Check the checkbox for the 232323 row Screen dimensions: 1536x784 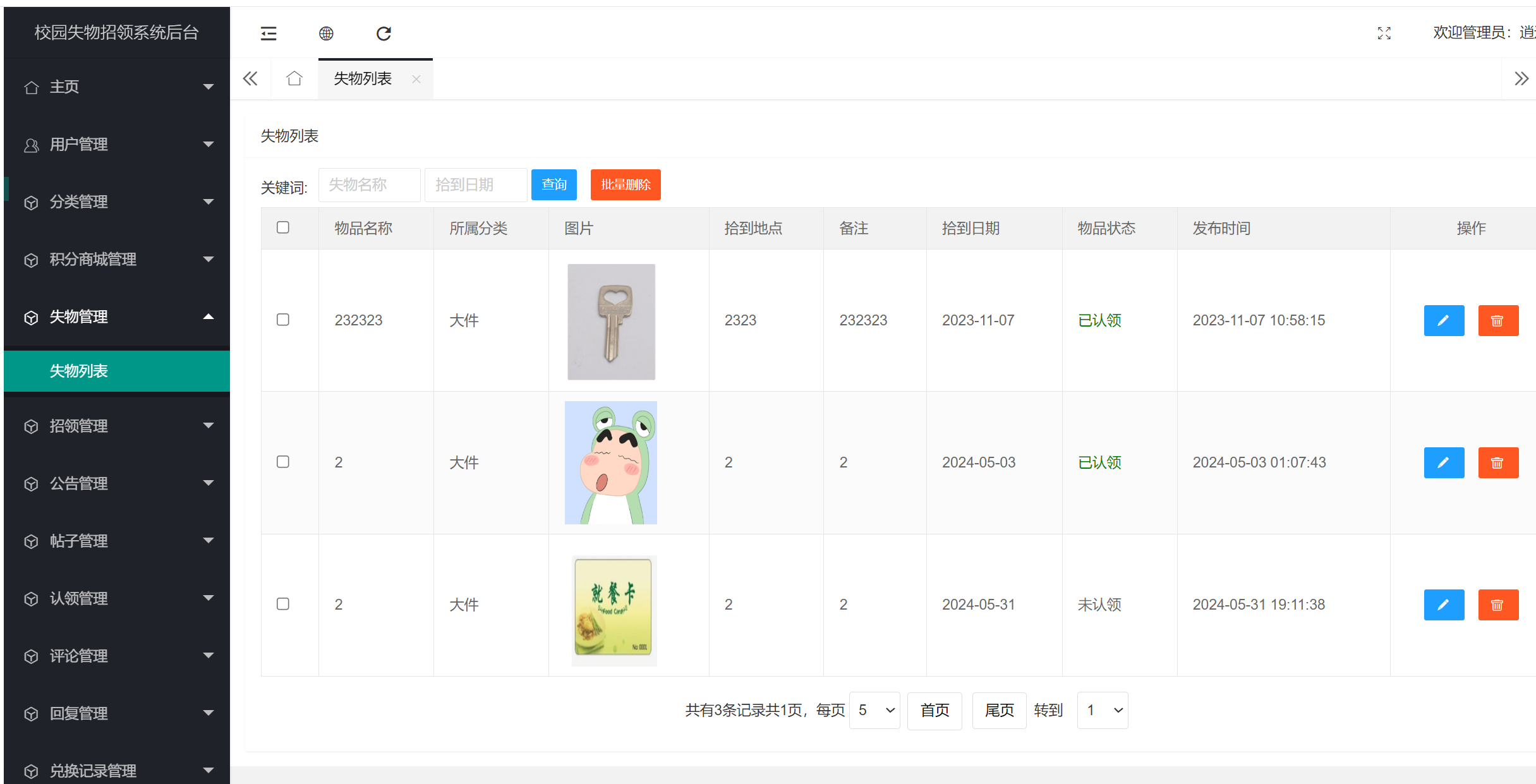click(282, 320)
